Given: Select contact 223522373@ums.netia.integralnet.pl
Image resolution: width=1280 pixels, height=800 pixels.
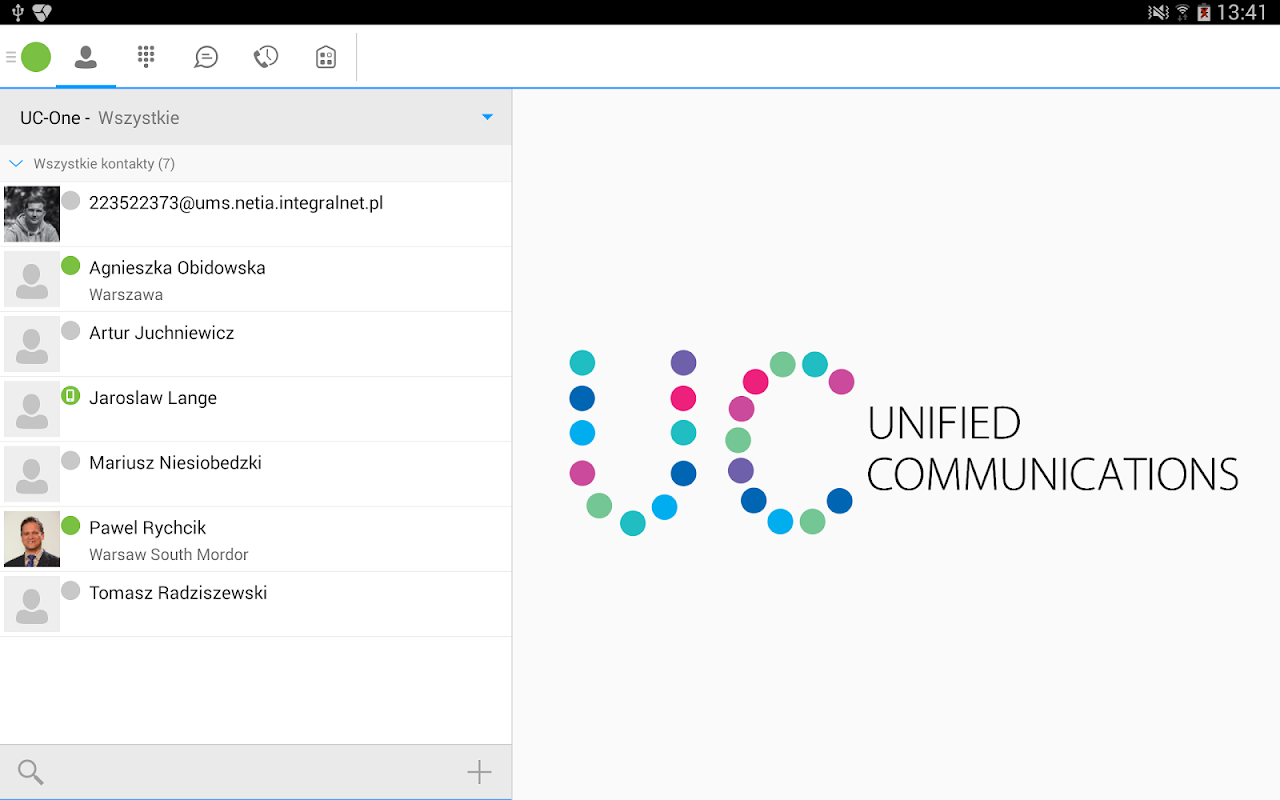Looking at the screenshot, I should [x=256, y=214].
